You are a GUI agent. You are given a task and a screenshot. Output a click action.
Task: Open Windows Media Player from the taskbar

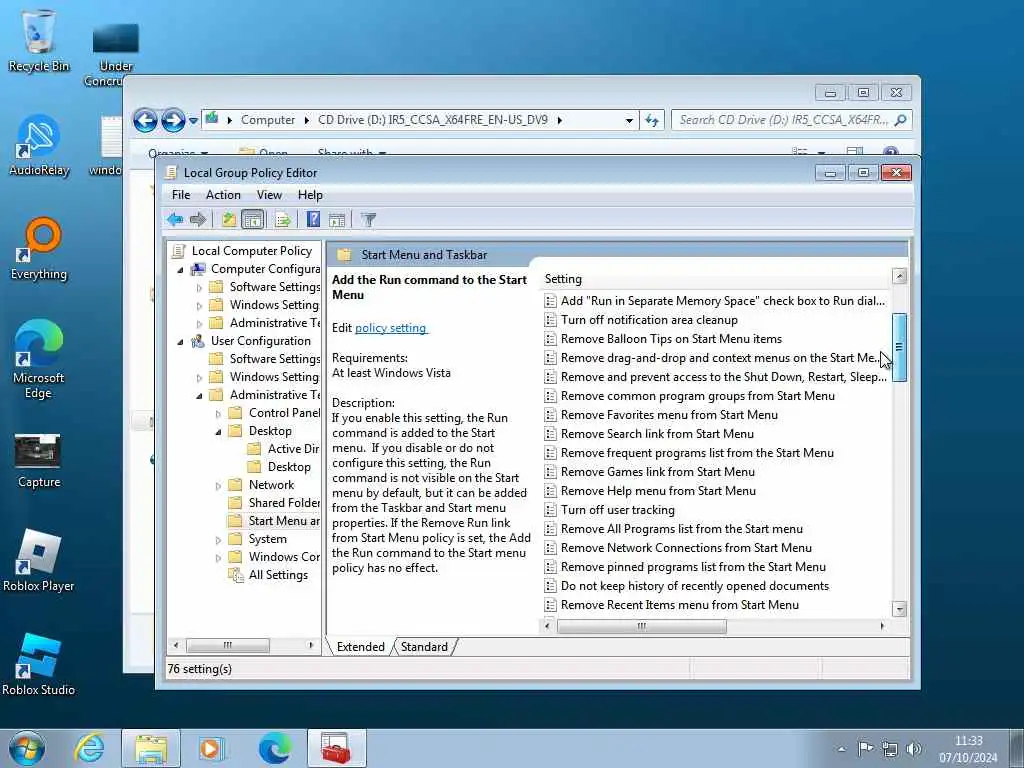[211, 748]
